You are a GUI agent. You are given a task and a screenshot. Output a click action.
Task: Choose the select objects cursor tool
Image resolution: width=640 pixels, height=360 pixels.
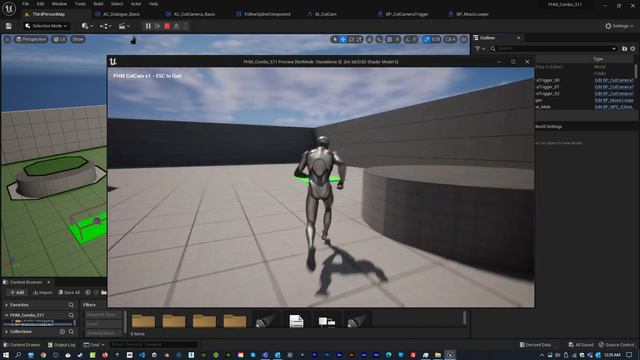pyautogui.click(x=335, y=39)
